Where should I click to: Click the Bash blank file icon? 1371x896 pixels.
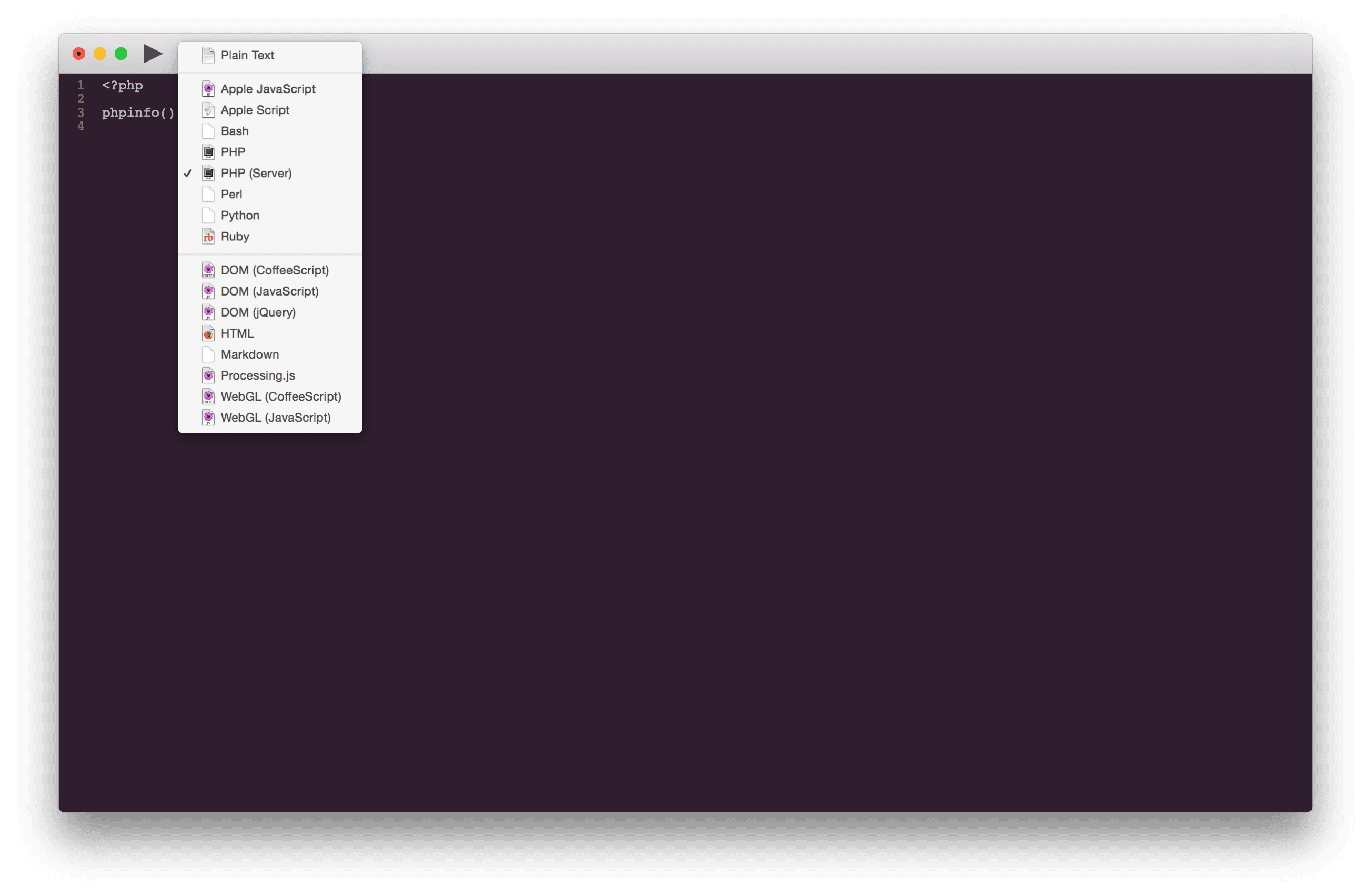click(x=208, y=131)
